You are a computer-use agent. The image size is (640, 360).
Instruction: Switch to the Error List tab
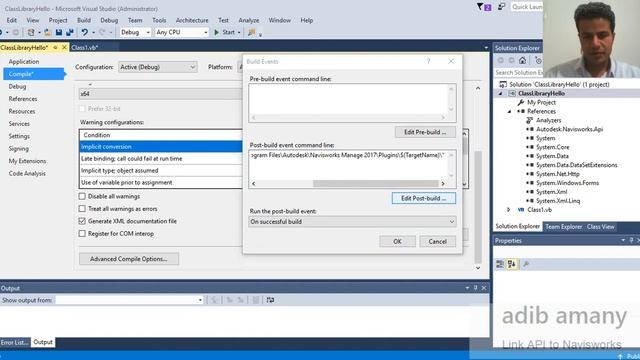point(14,342)
